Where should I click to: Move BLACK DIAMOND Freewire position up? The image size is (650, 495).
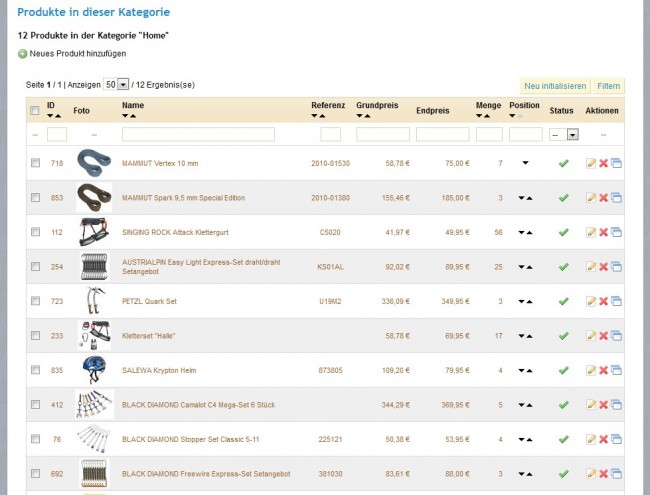tap(529, 474)
